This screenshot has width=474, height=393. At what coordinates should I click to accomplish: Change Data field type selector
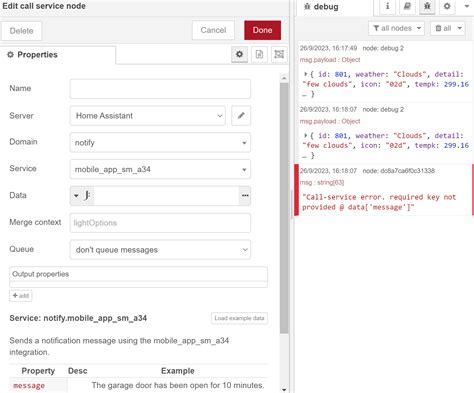pos(82,196)
